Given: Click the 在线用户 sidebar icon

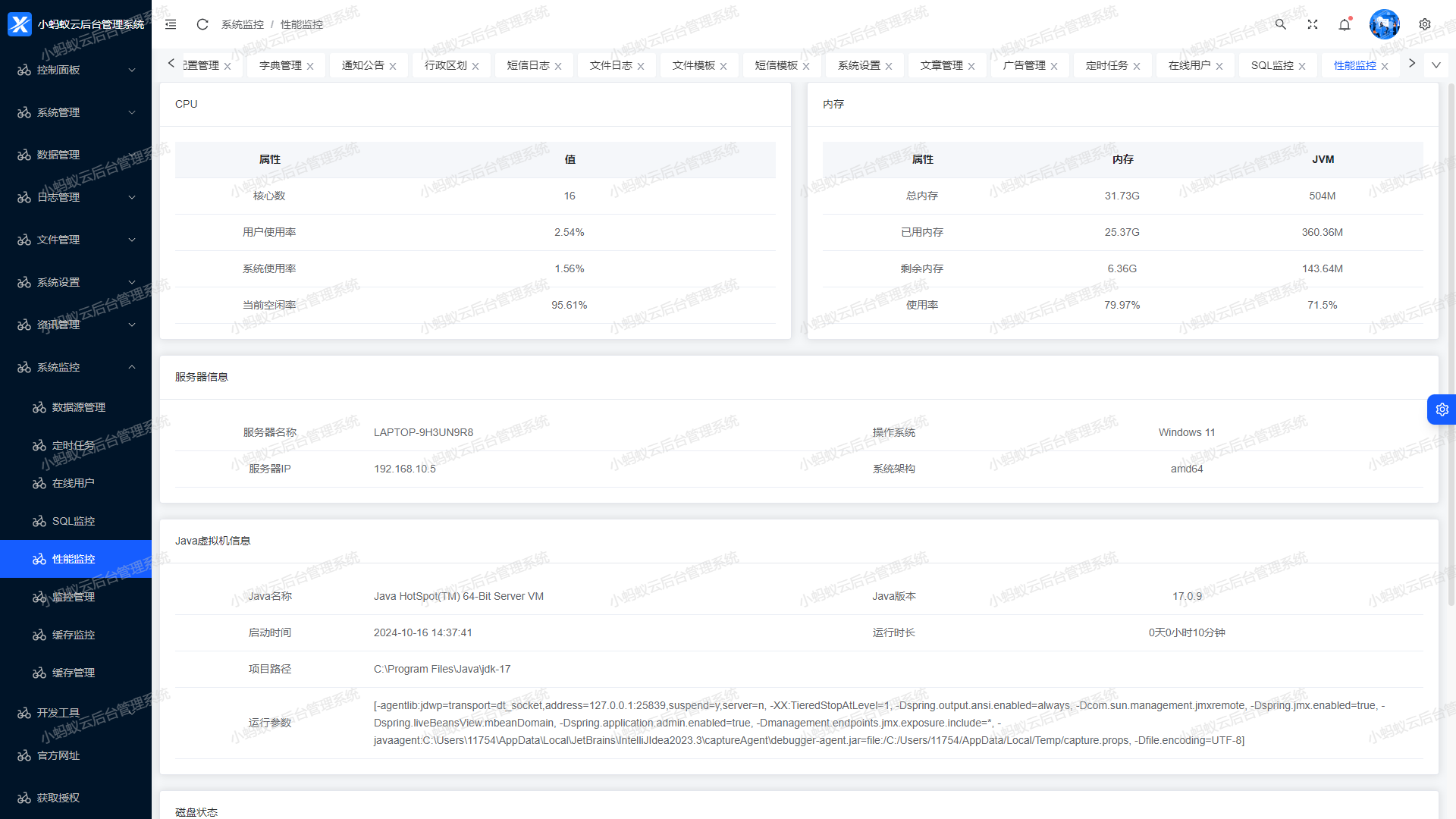Looking at the screenshot, I should coord(38,482).
